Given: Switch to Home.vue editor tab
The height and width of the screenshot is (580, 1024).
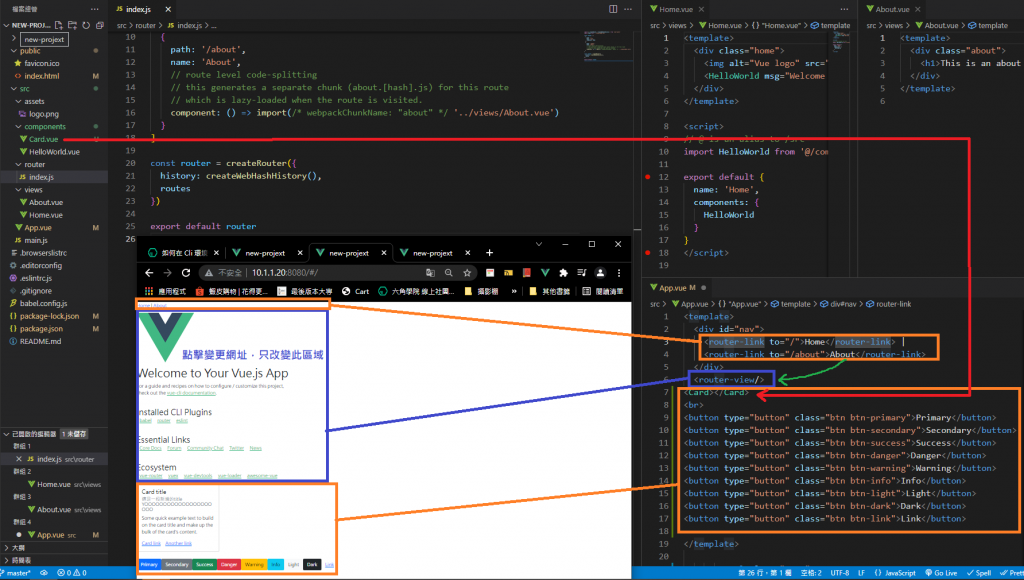Looking at the screenshot, I should pos(675,9).
